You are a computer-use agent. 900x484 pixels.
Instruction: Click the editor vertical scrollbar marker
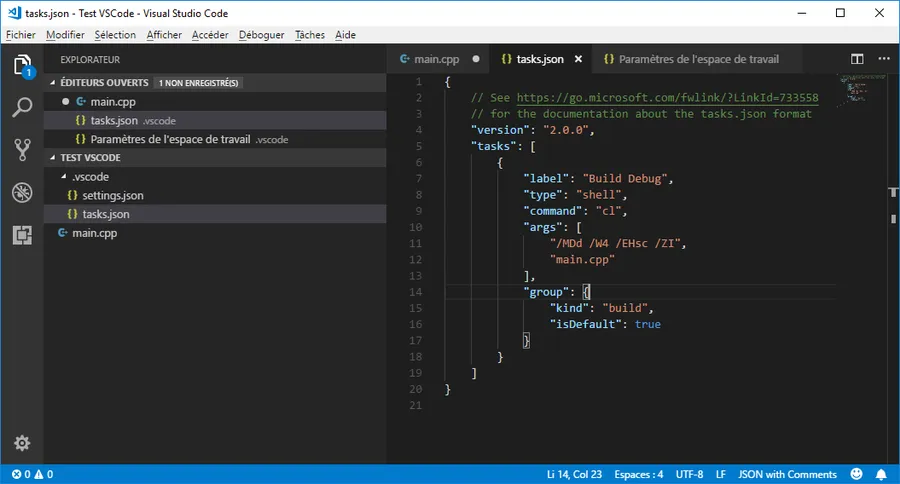click(894, 192)
